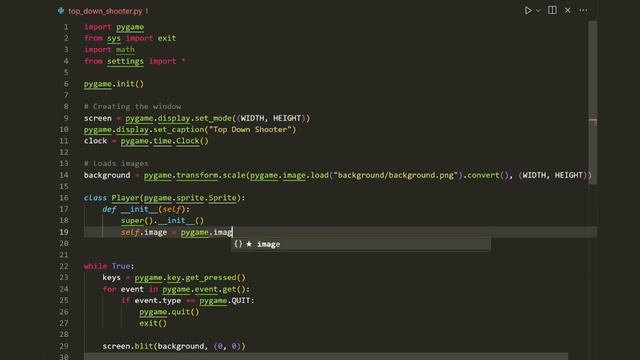Click the "Top Down Shooter" caption string

[250, 129]
